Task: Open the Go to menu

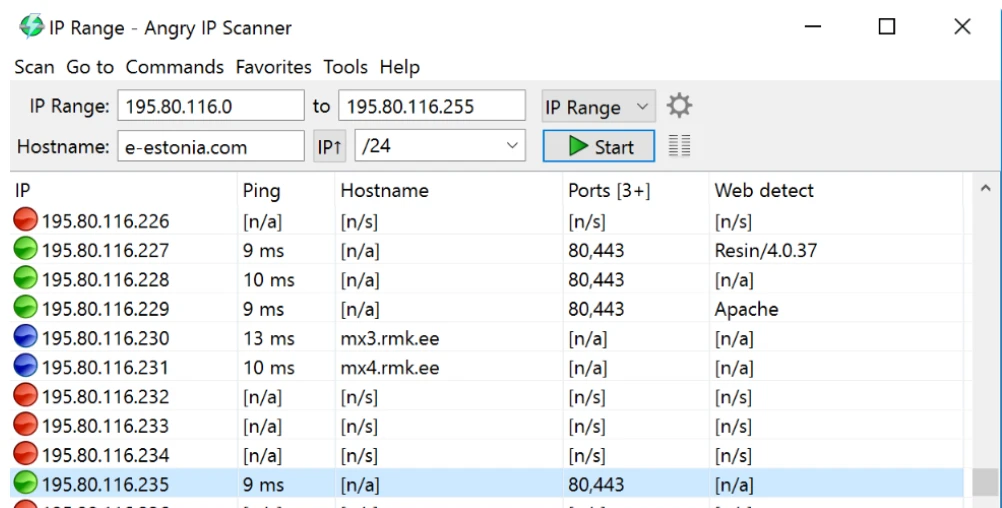Action: (90, 67)
